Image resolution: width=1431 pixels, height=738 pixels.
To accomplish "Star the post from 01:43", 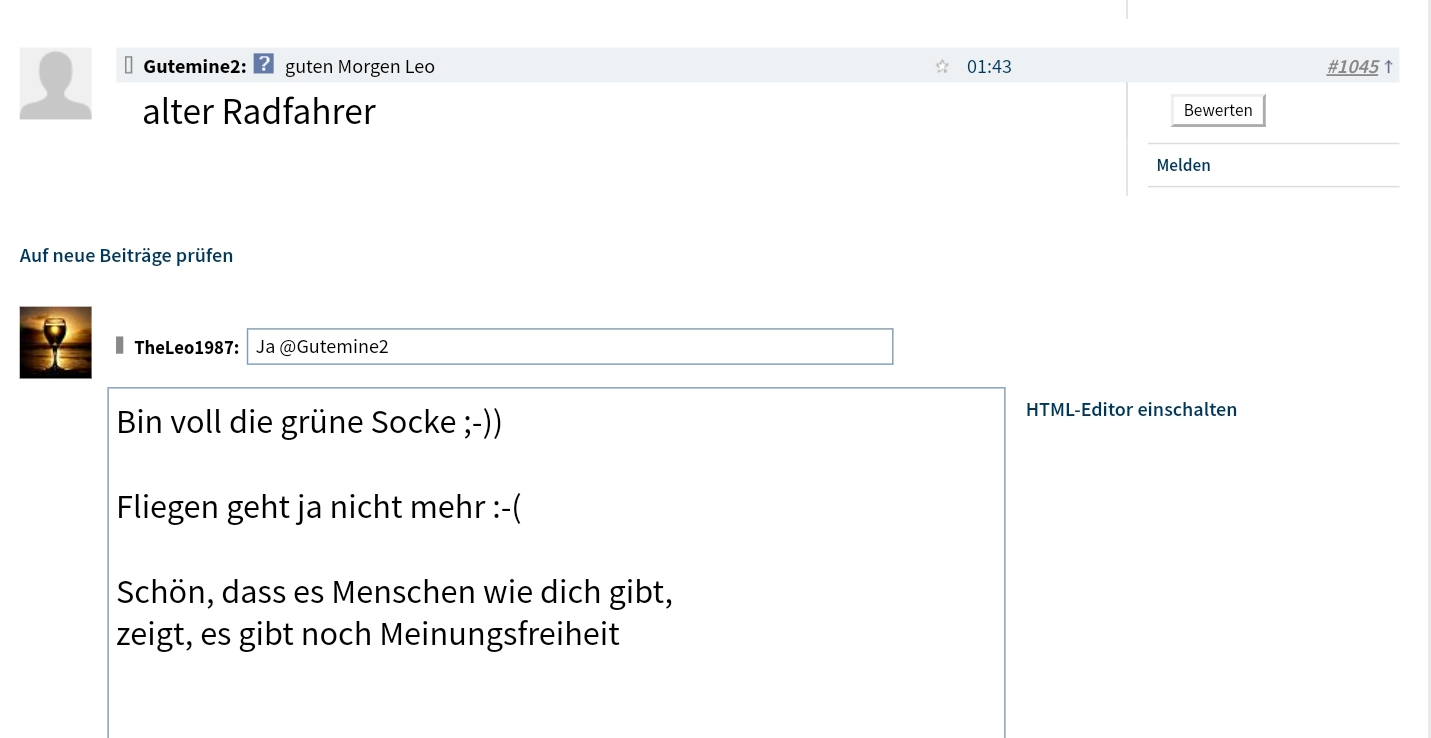I will click(x=942, y=67).
